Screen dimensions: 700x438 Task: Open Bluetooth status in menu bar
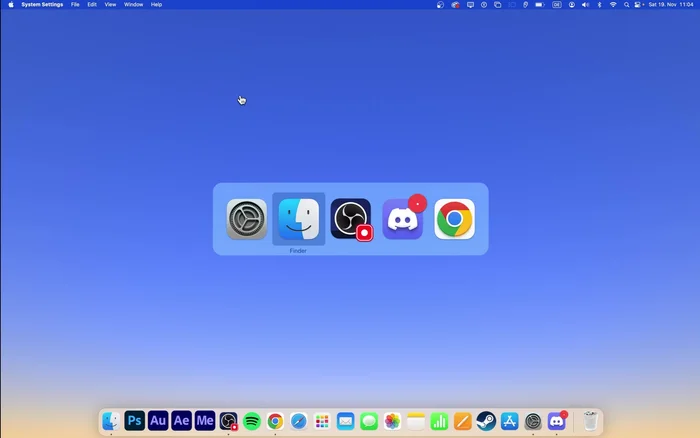(600, 4)
